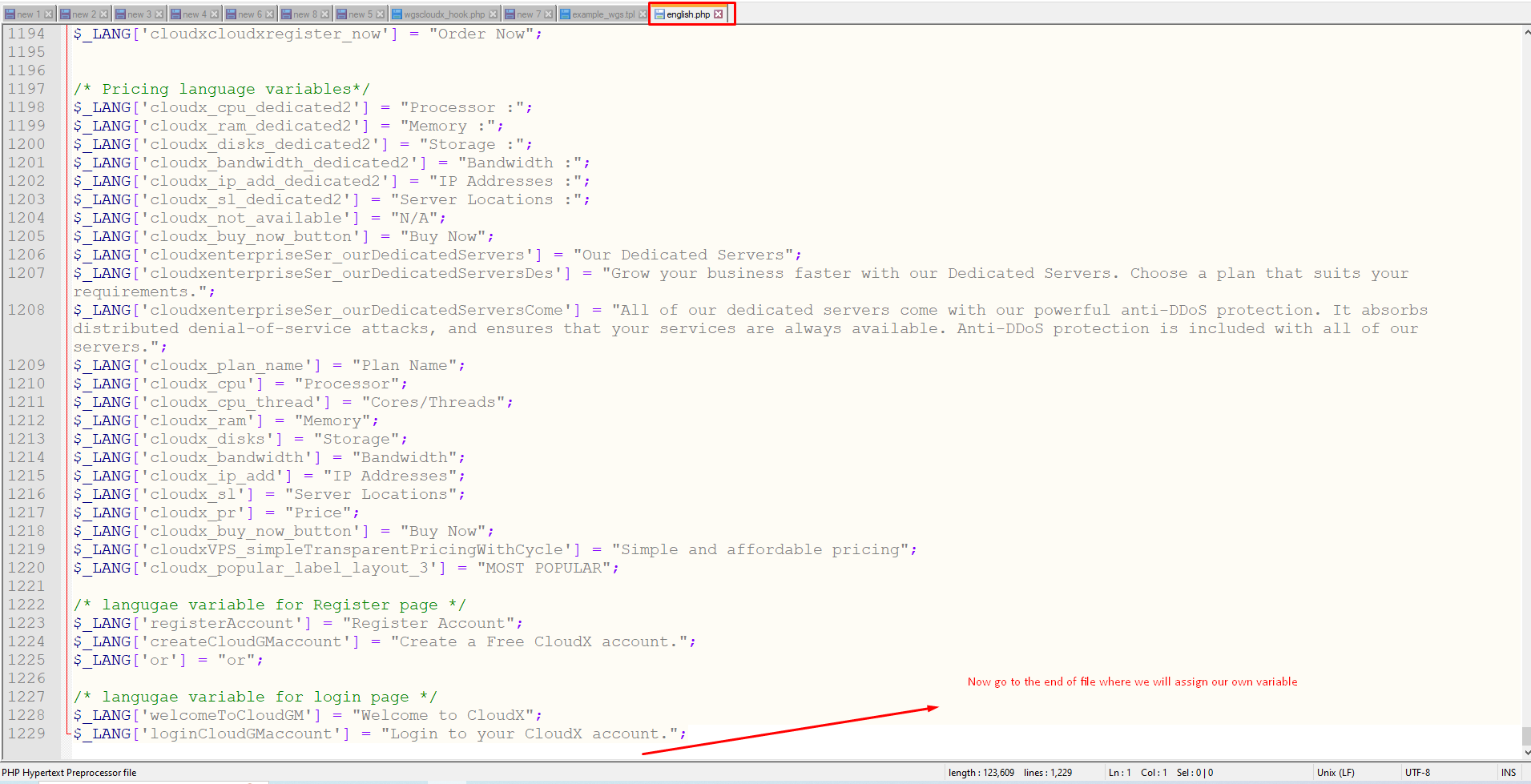This screenshot has height=784, width=1531.
Task: Close the example_wgs.tpl tab
Action: coord(643,14)
